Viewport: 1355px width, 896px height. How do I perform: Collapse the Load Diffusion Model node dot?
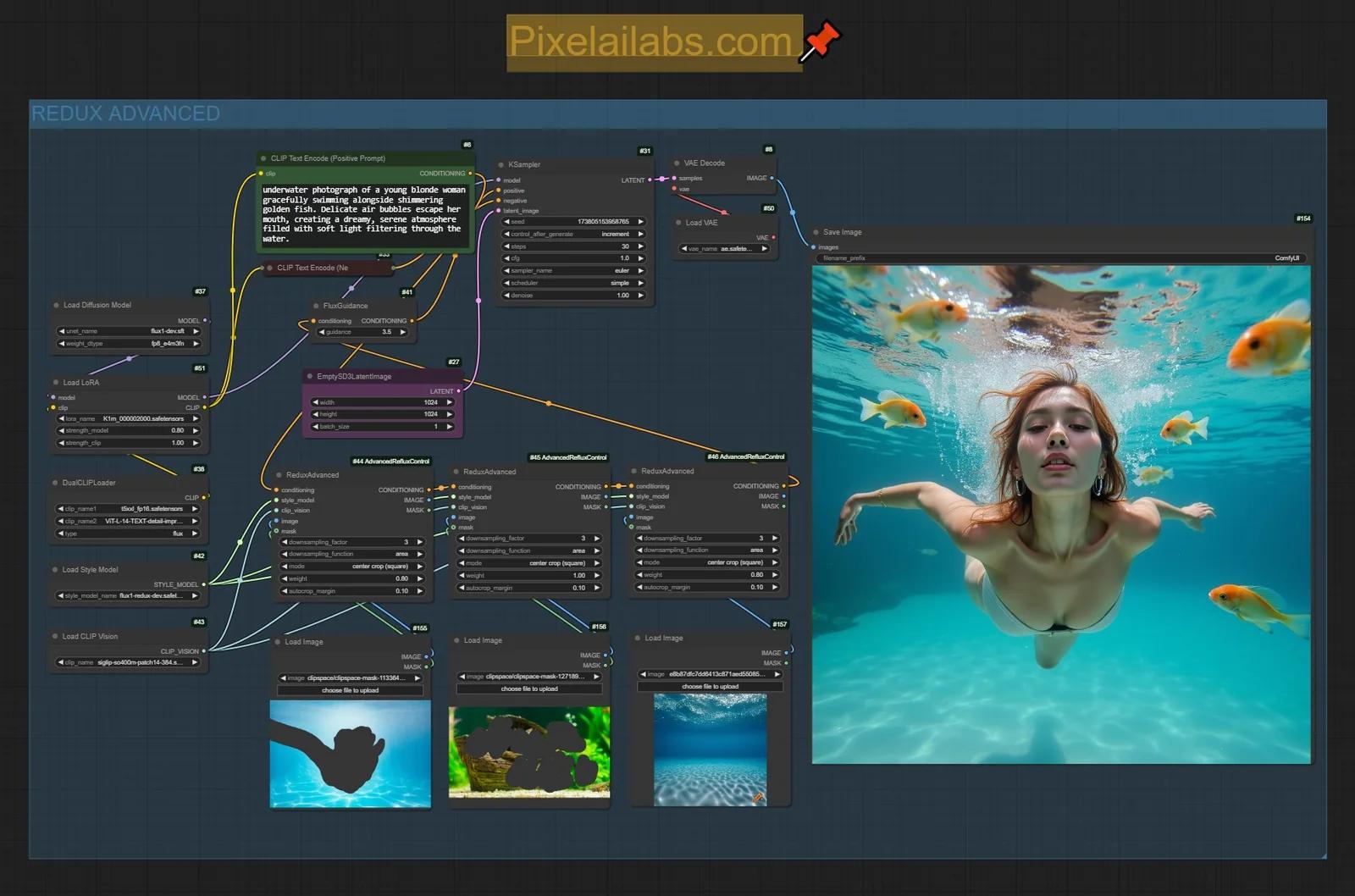(56, 305)
